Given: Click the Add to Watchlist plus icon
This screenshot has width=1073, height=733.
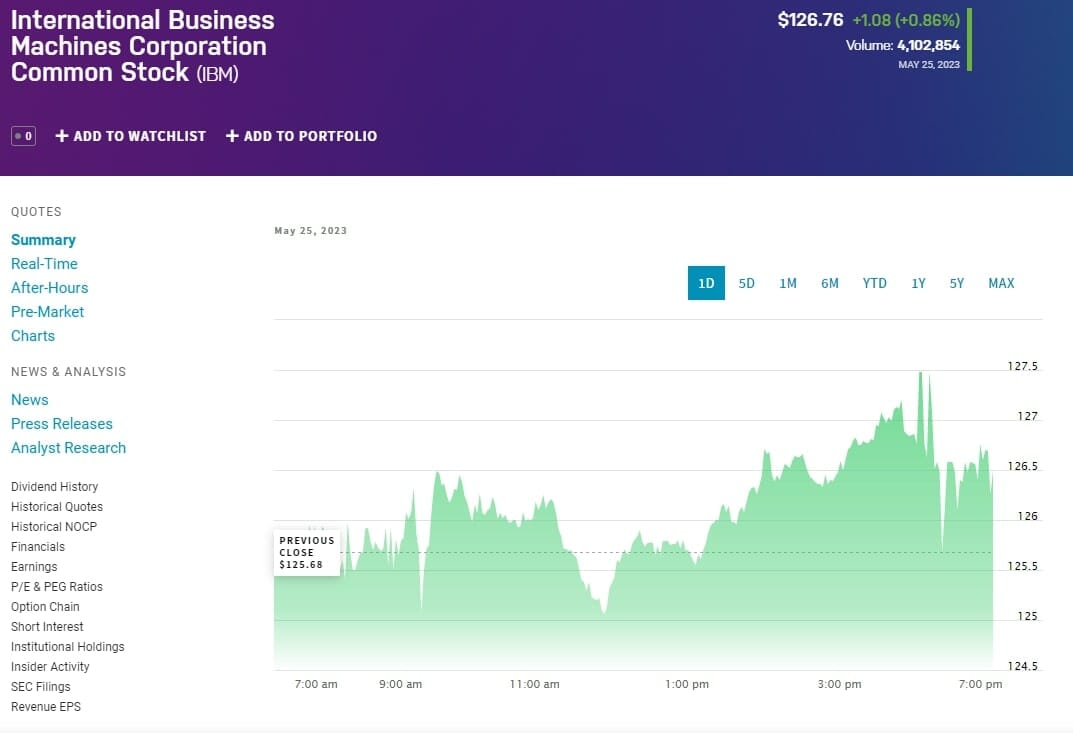Looking at the screenshot, I should (x=62, y=136).
